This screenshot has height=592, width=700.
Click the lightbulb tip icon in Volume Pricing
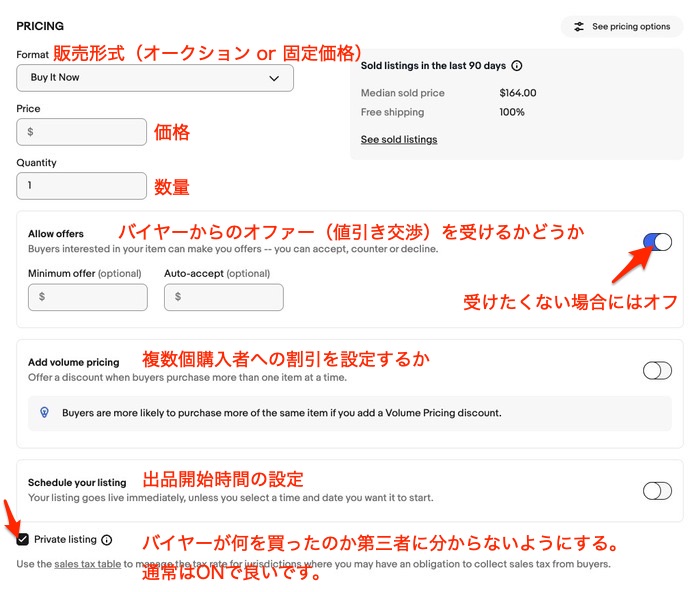click(x=44, y=412)
